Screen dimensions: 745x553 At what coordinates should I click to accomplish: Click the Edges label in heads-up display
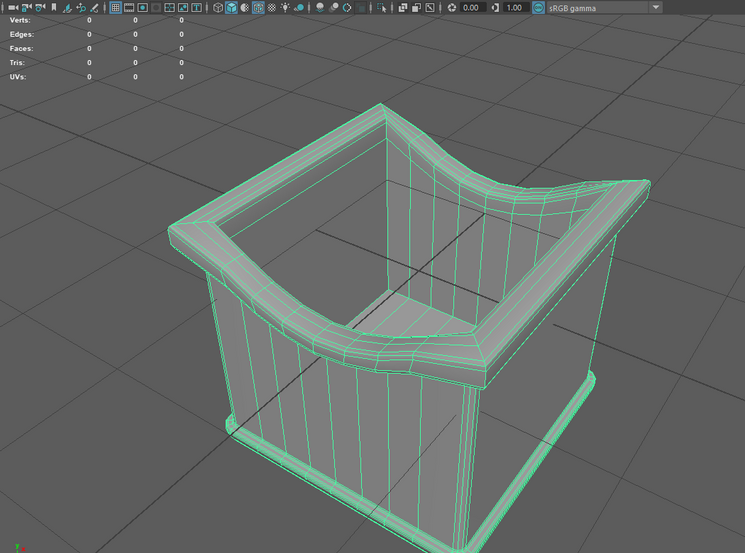[x=22, y=34]
